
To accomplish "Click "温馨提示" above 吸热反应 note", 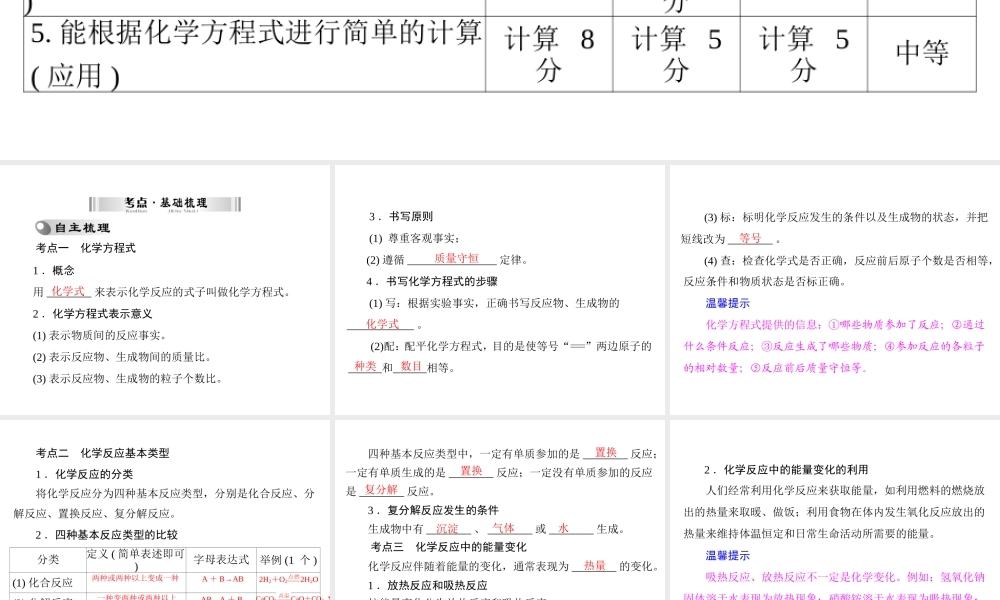I will [x=727, y=556].
